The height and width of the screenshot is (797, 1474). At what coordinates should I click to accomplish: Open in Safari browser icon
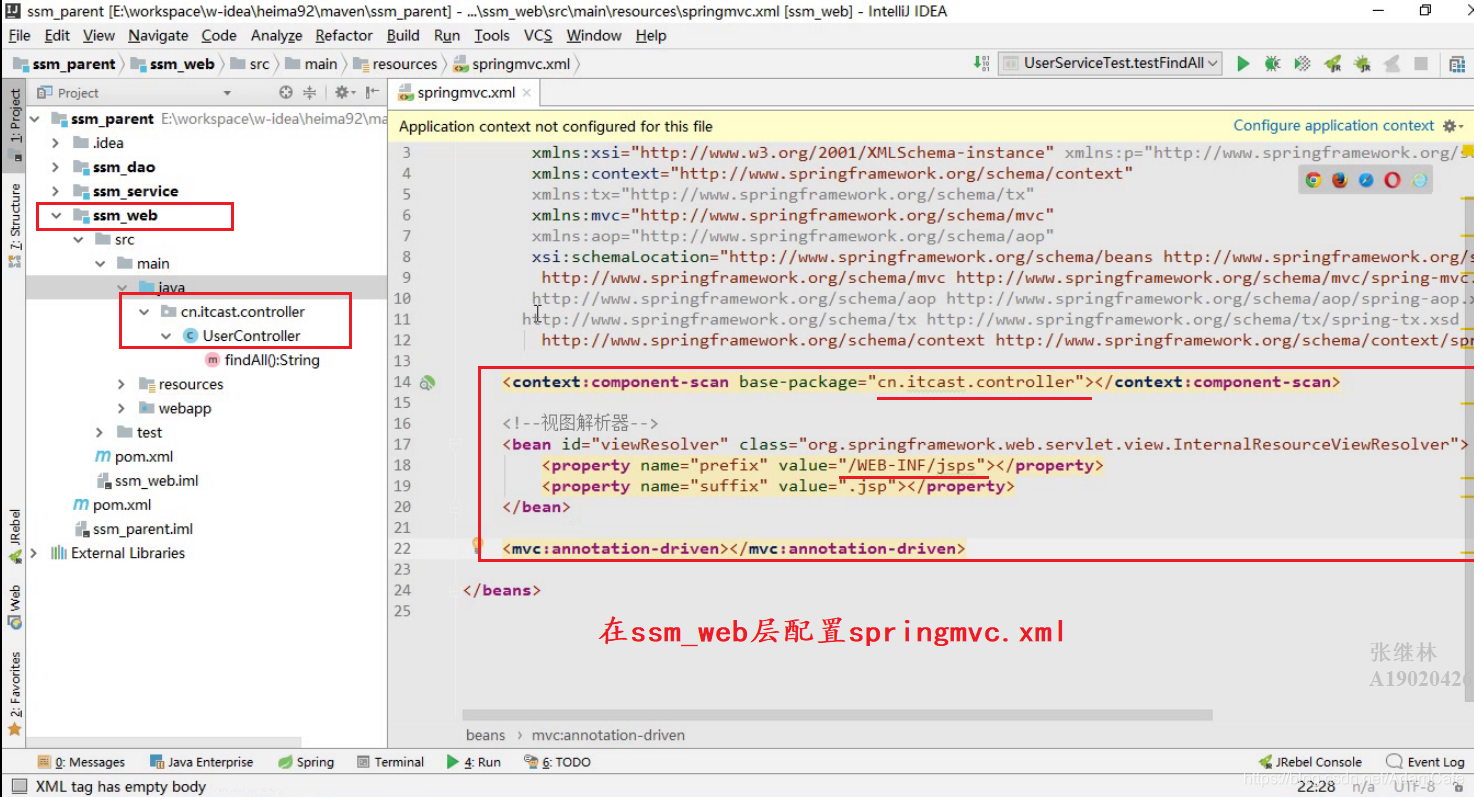coord(1366,180)
